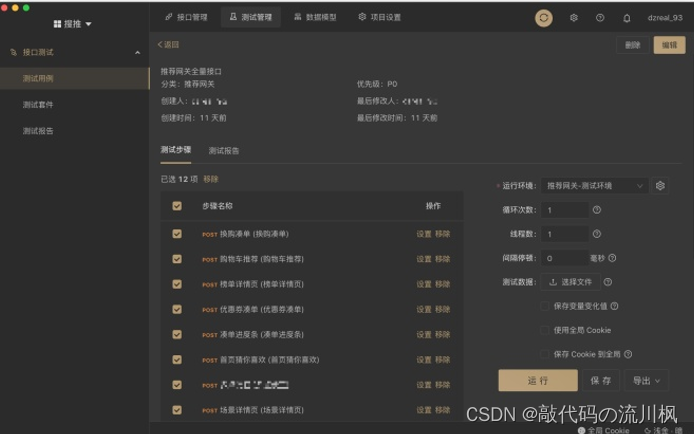Open help question mark in top bar
The height and width of the screenshot is (434, 694).
tap(600, 18)
